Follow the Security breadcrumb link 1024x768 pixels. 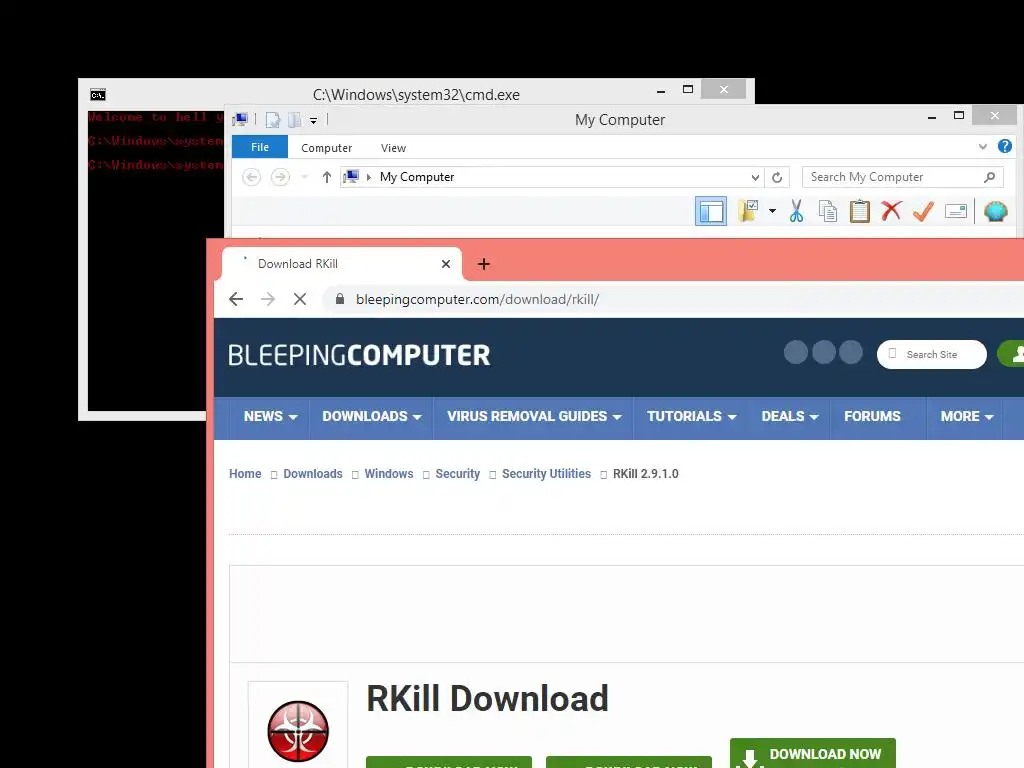457,473
